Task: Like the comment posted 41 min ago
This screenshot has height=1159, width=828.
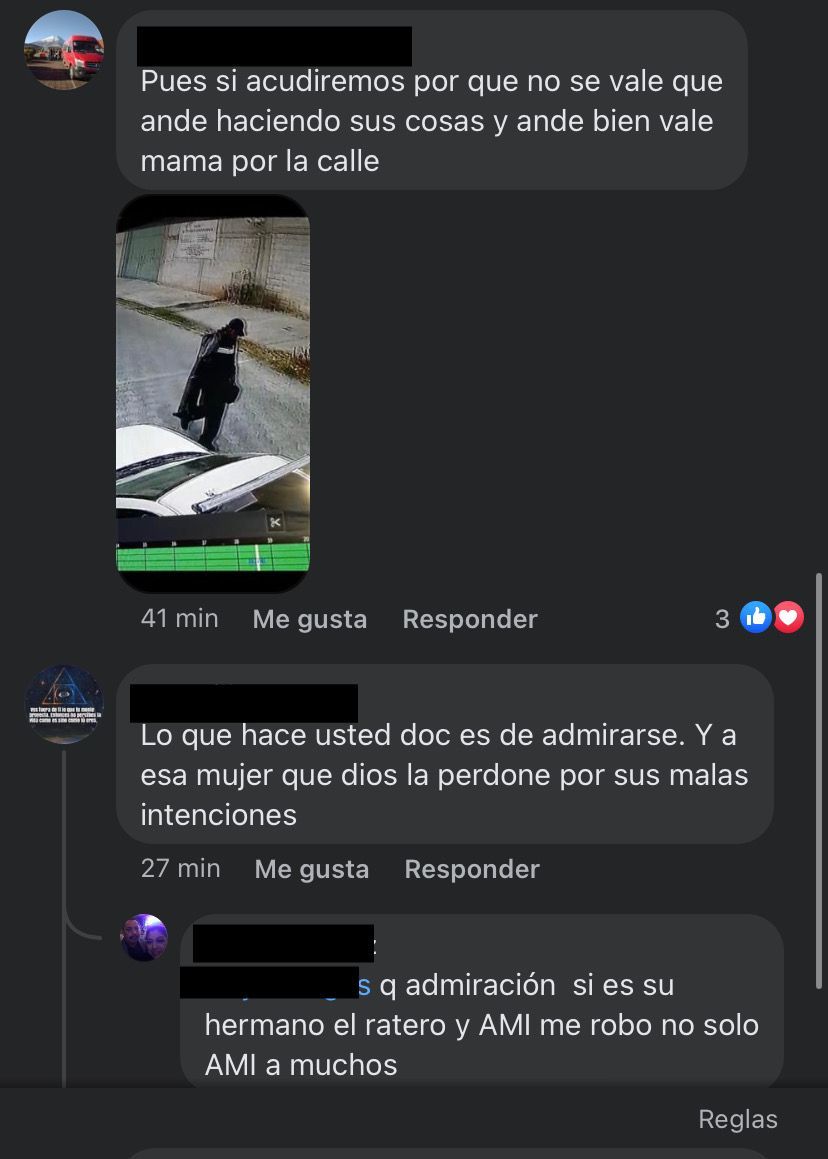Action: pyautogui.click(x=310, y=619)
